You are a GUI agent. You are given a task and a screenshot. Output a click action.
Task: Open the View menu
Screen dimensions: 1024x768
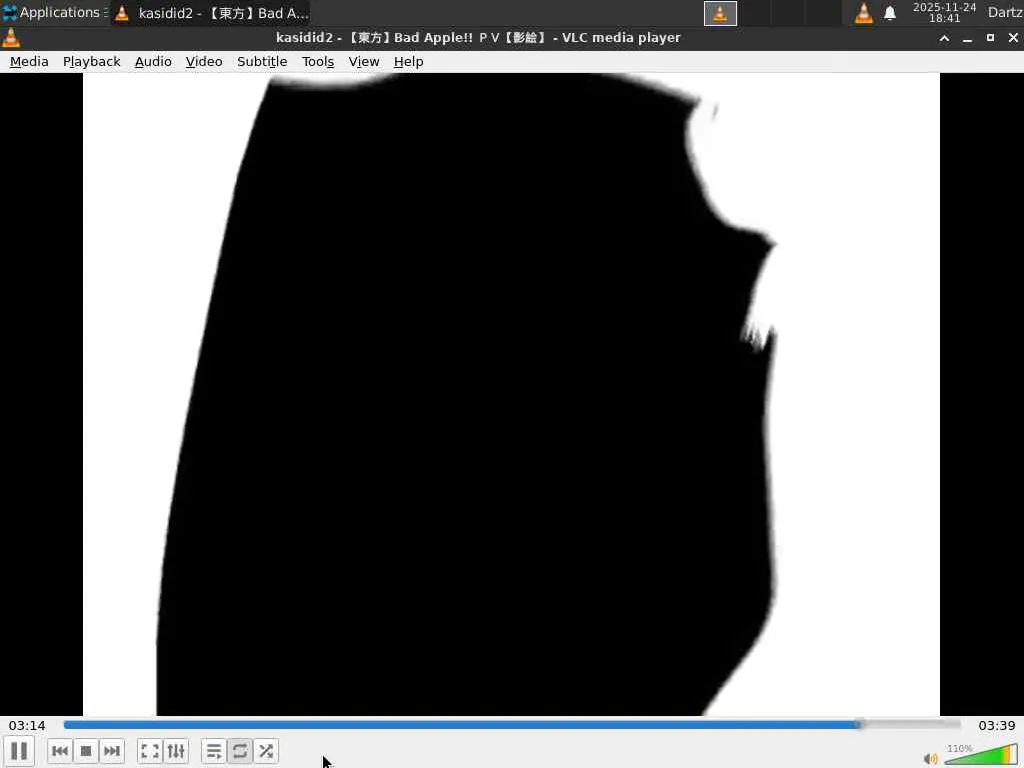(364, 61)
